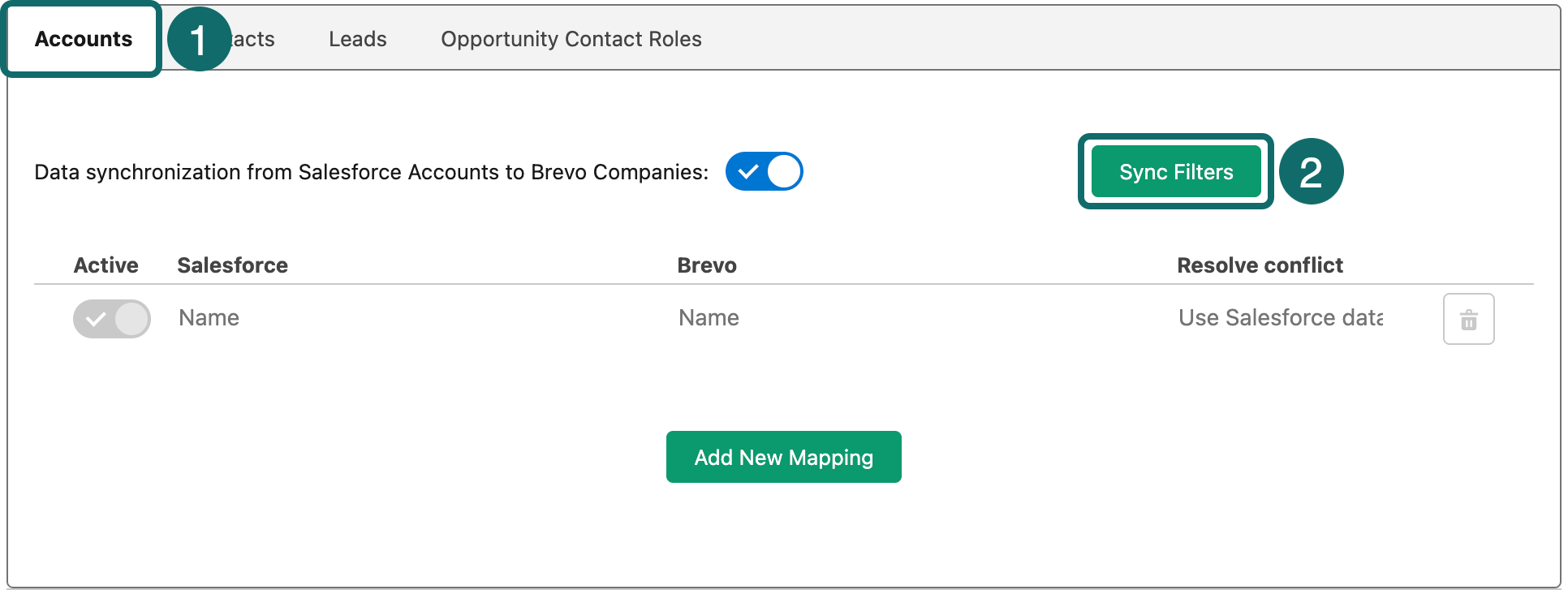Image resolution: width=1568 pixels, height=594 pixels.
Task: Click Add New Mapping button
Action: click(x=783, y=457)
